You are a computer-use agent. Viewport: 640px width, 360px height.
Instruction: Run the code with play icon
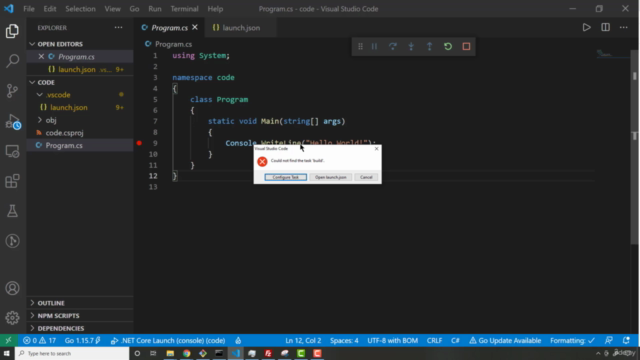click(587, 28)
